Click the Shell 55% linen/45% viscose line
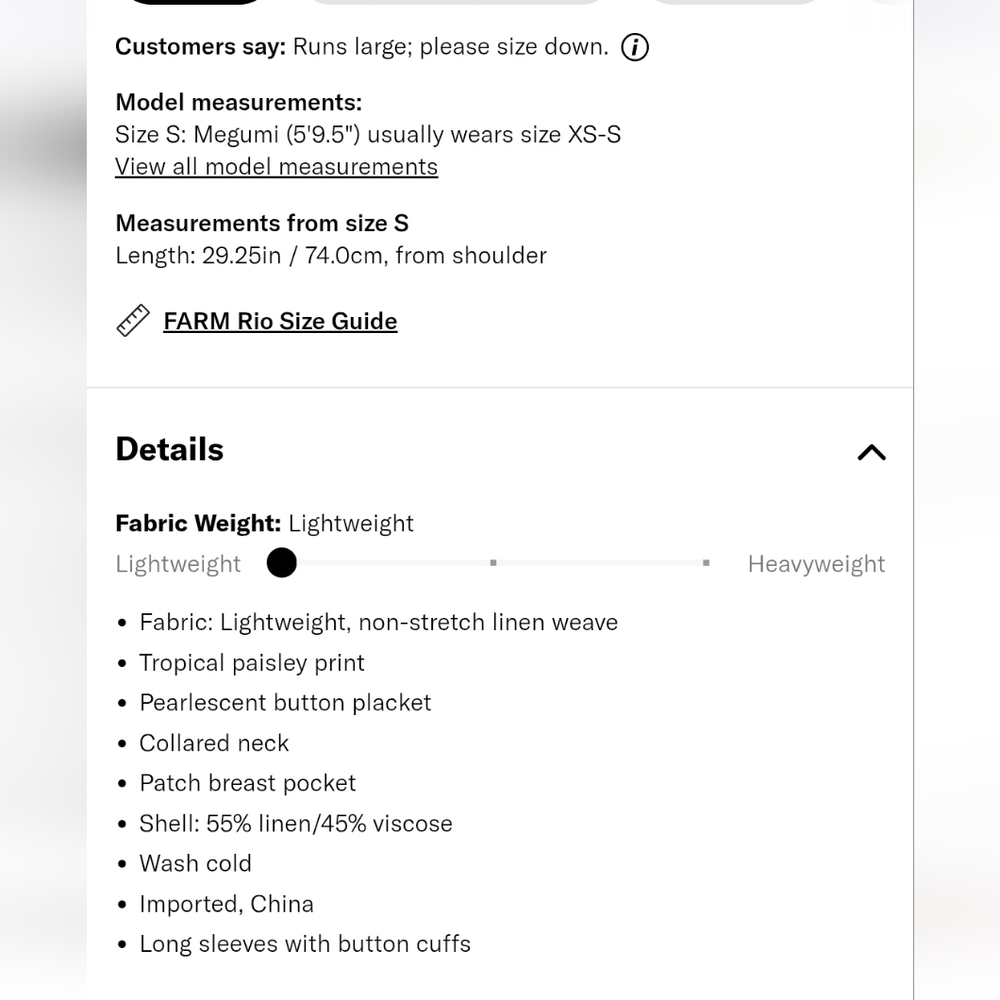The height and width of the screenshot is (1000, 1000). [296, 824]
